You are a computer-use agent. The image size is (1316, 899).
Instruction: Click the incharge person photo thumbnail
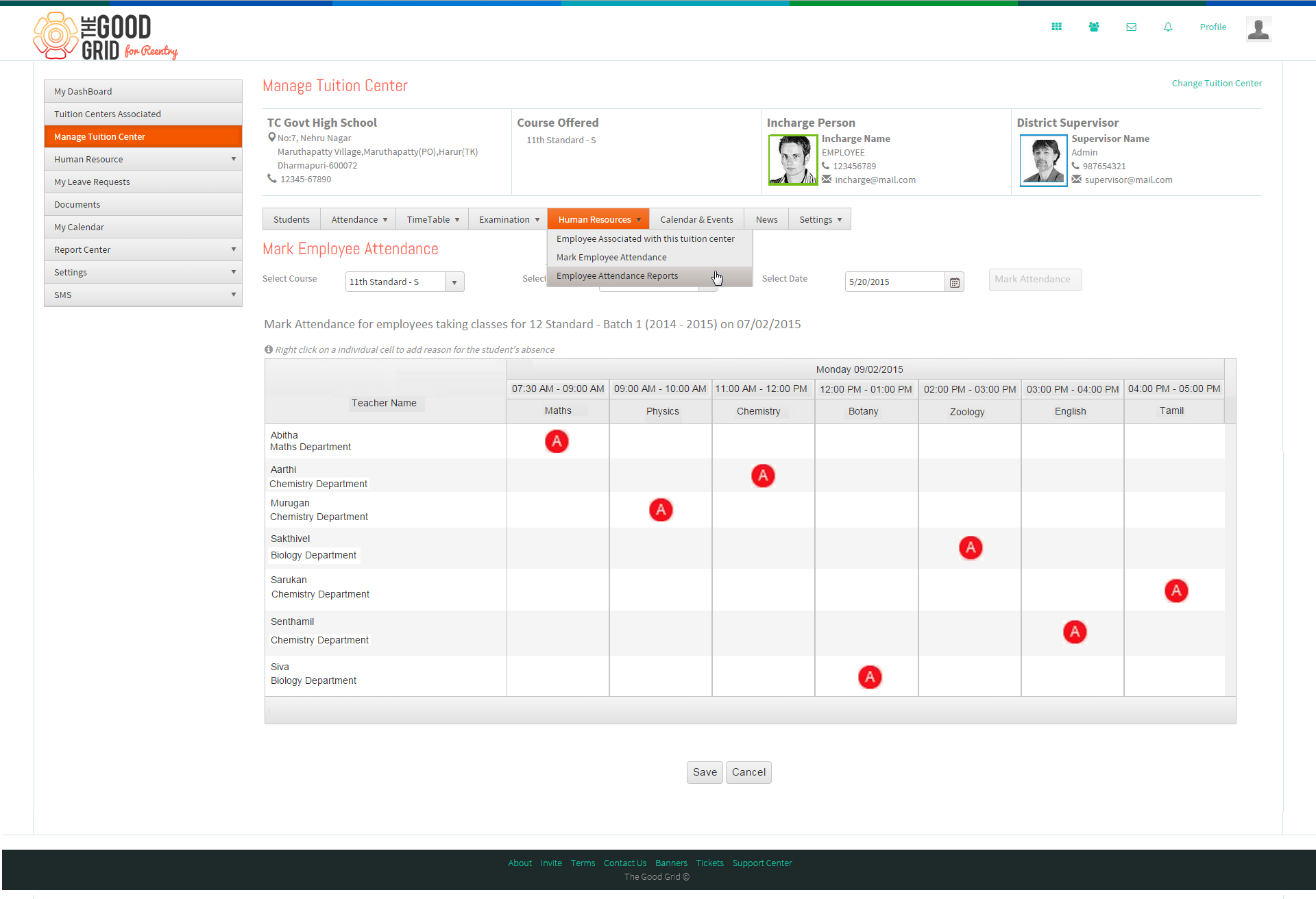point(793,160)
